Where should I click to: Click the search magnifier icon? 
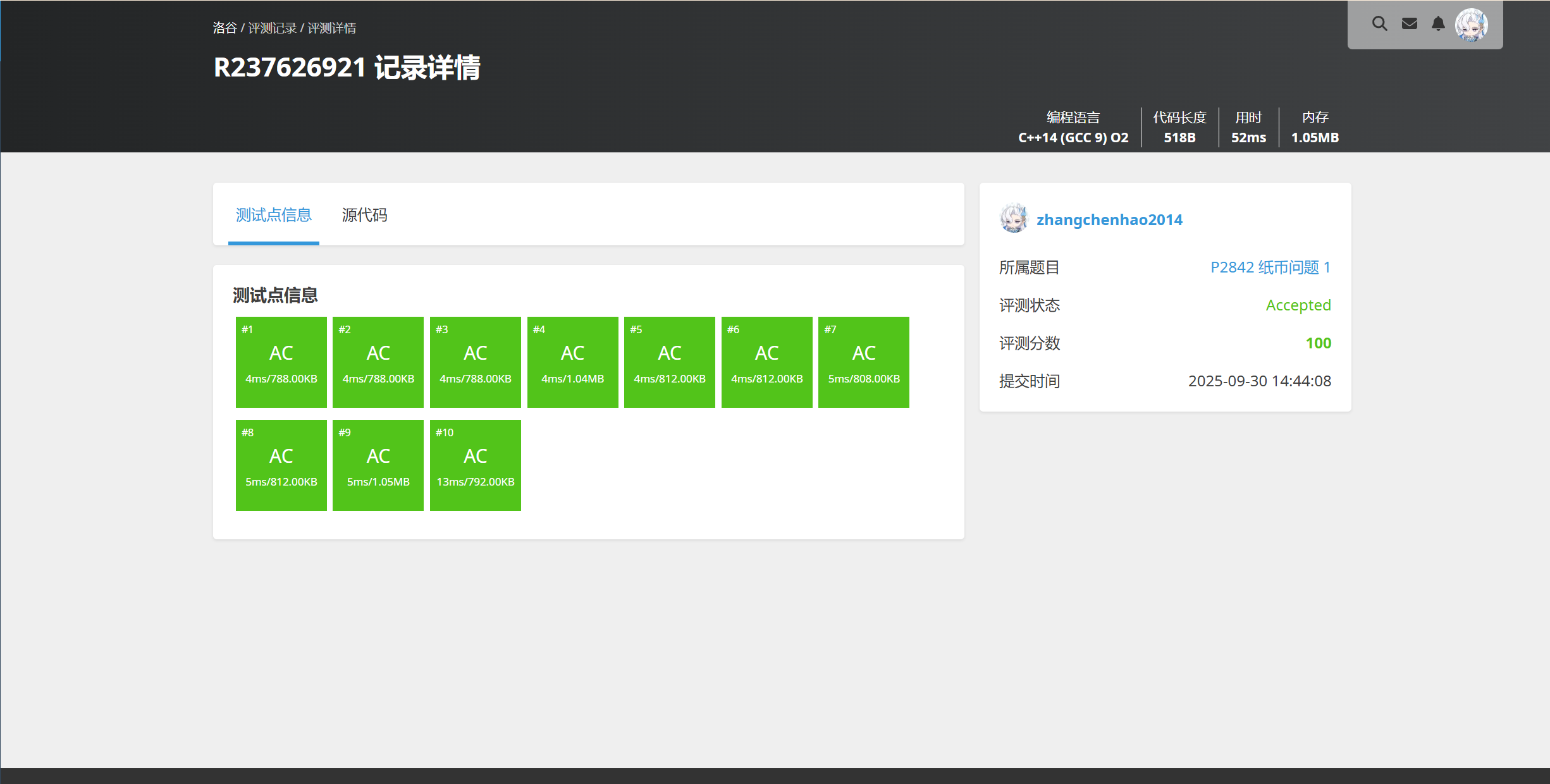click(x=1379, y=24)
